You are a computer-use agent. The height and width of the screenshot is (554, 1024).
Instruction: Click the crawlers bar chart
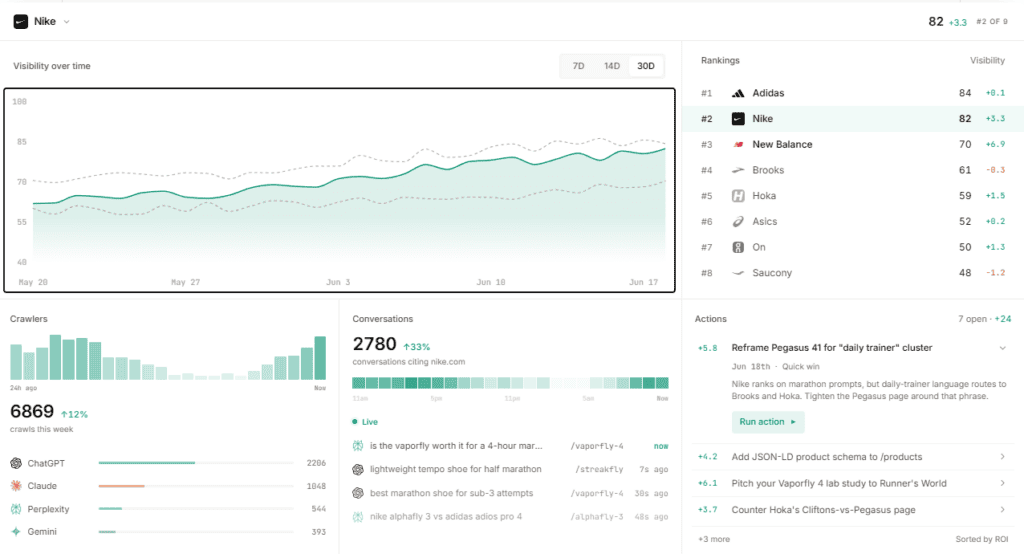coord(168,357)
